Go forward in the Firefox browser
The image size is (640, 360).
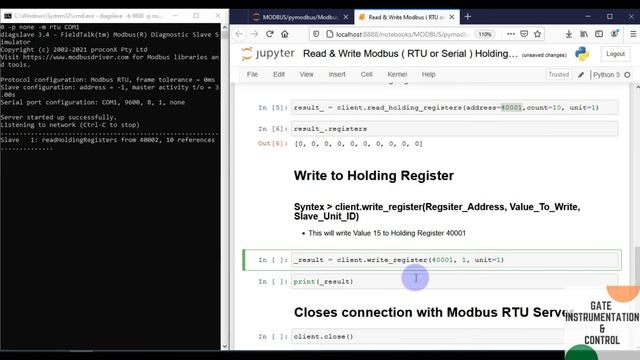coord(254,34)
